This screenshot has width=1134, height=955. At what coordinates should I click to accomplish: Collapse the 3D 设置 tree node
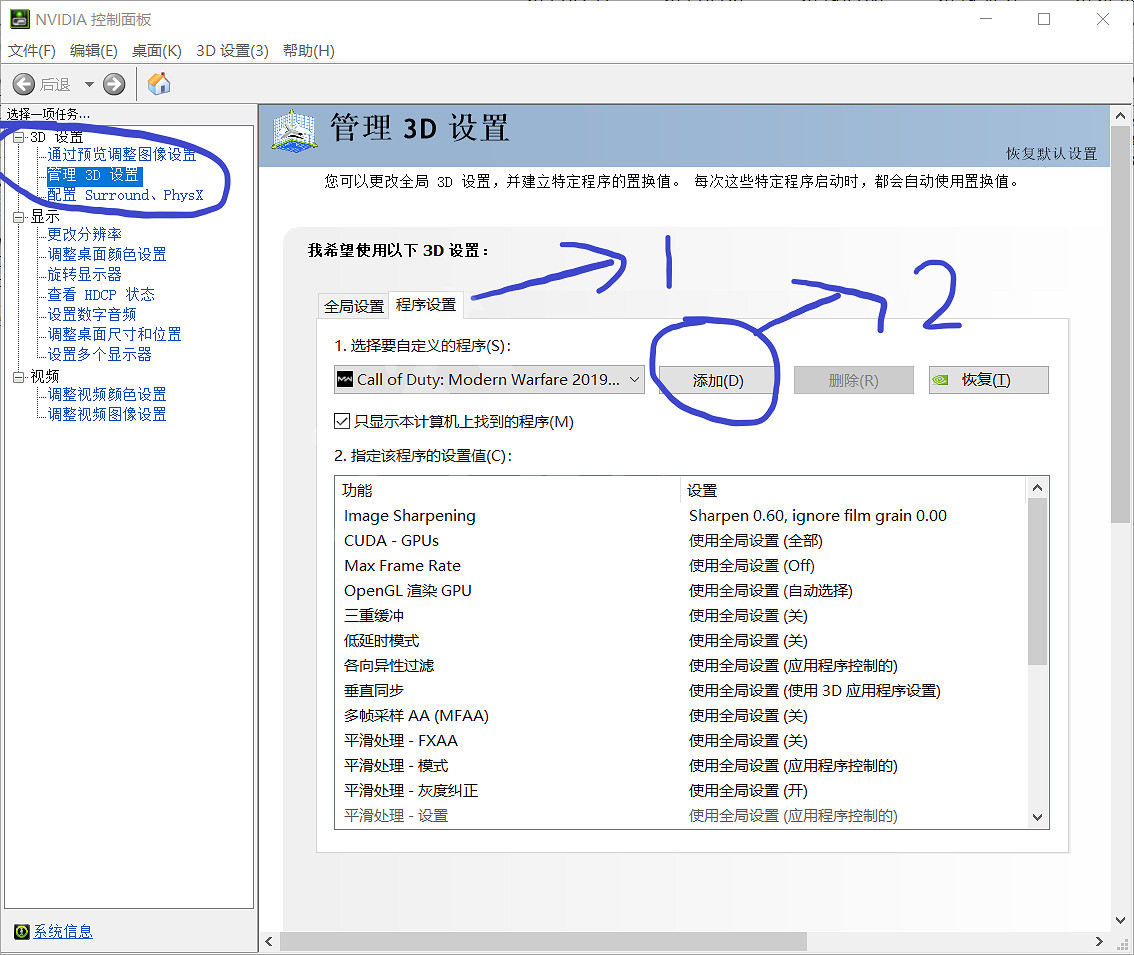[19, 137]
